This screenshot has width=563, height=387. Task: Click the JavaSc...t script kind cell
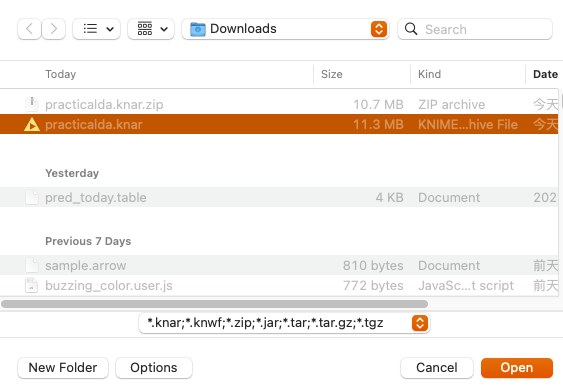tap(466, 285)
